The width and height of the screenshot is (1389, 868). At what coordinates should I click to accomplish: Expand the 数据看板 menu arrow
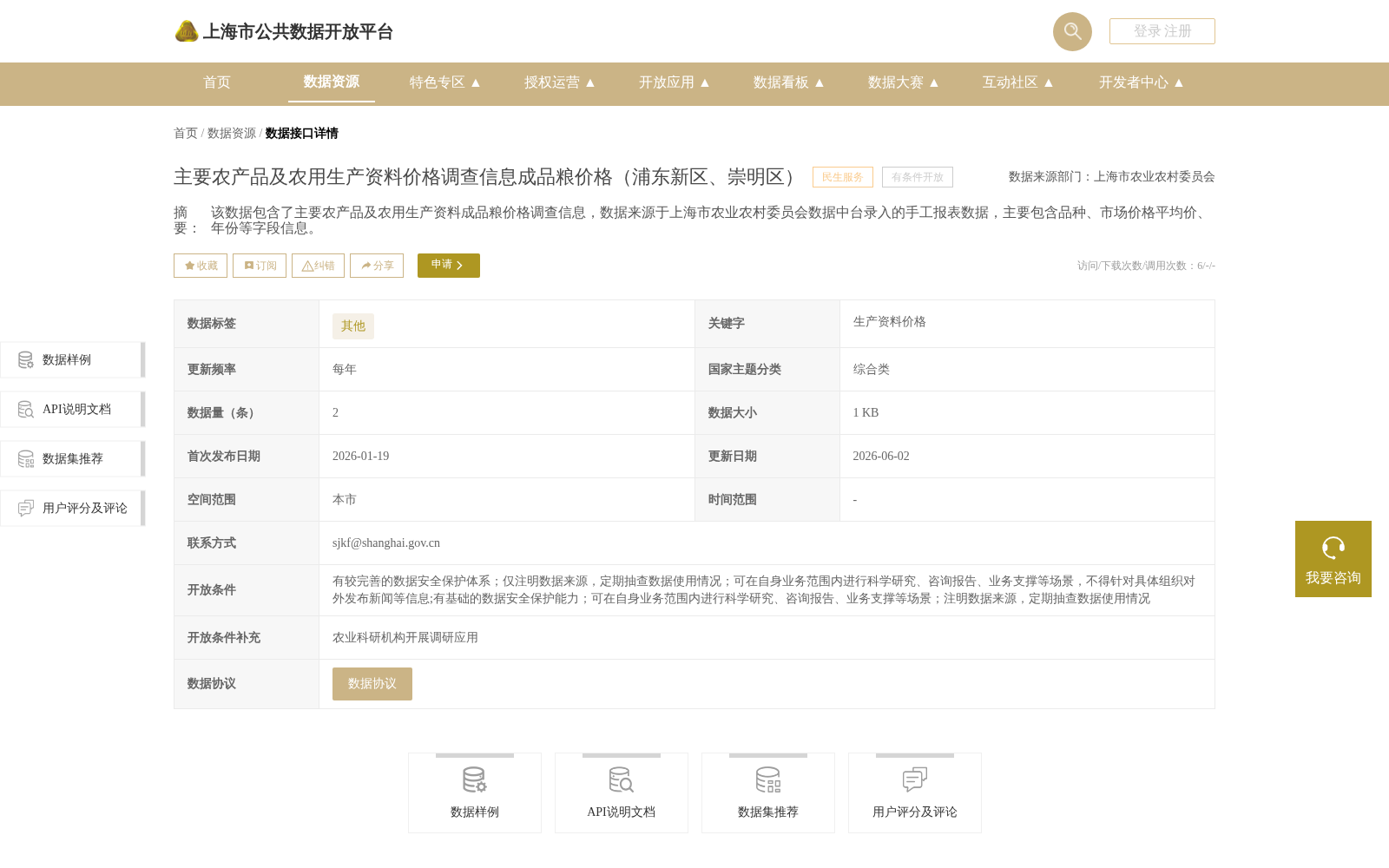(820, 82)
